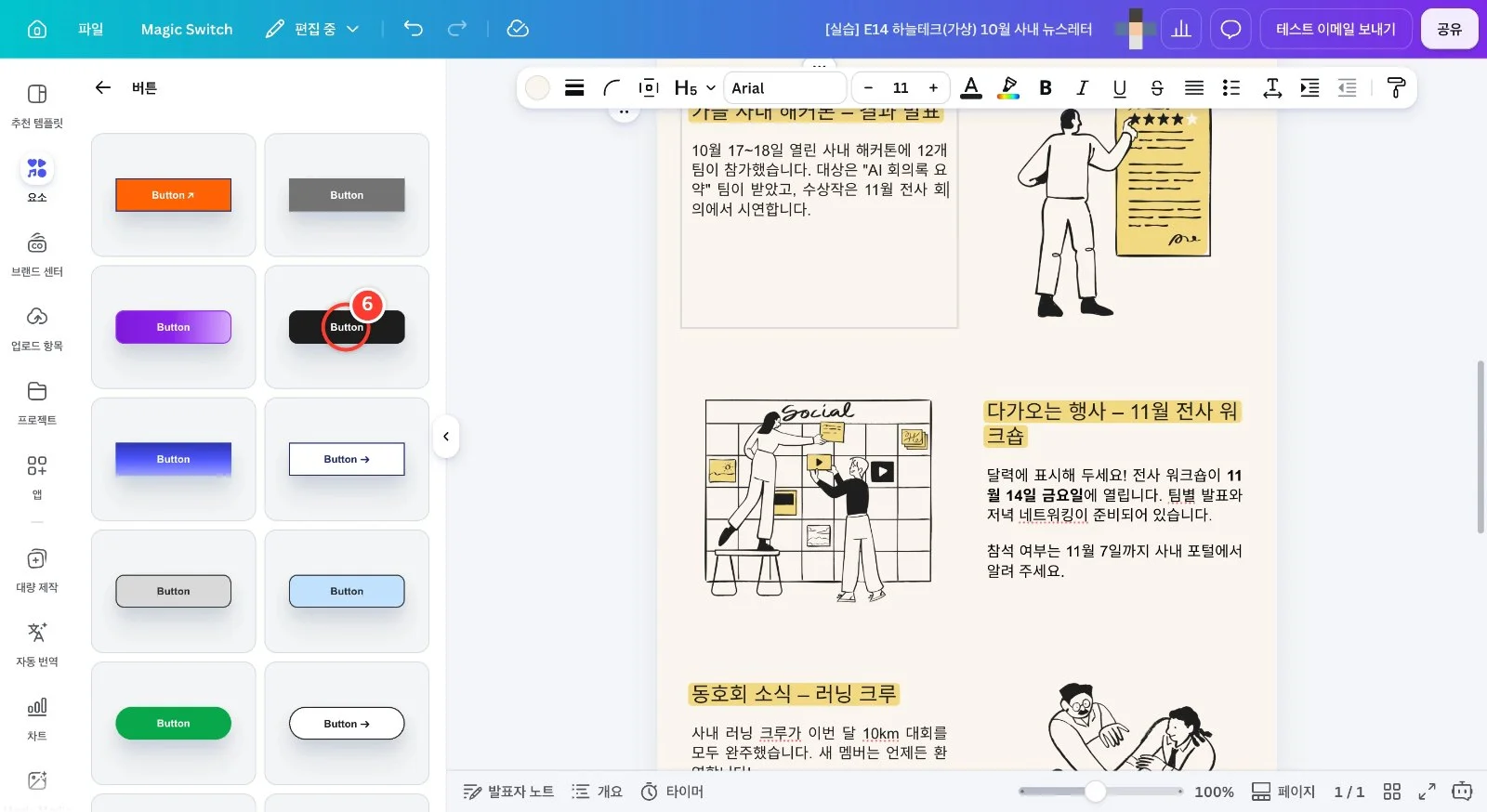Toggle bulleted list formatting

pyautogui.click(x=1231, y=87)
